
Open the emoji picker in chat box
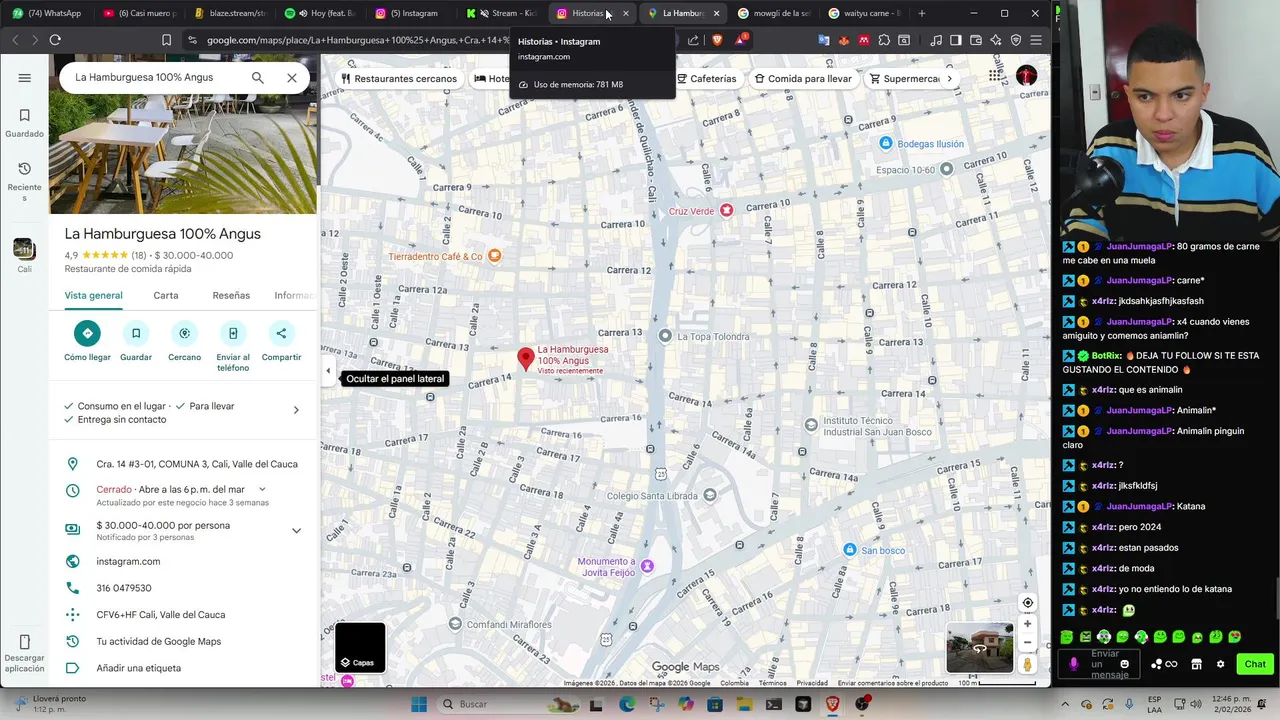(x=1124, y=664)
